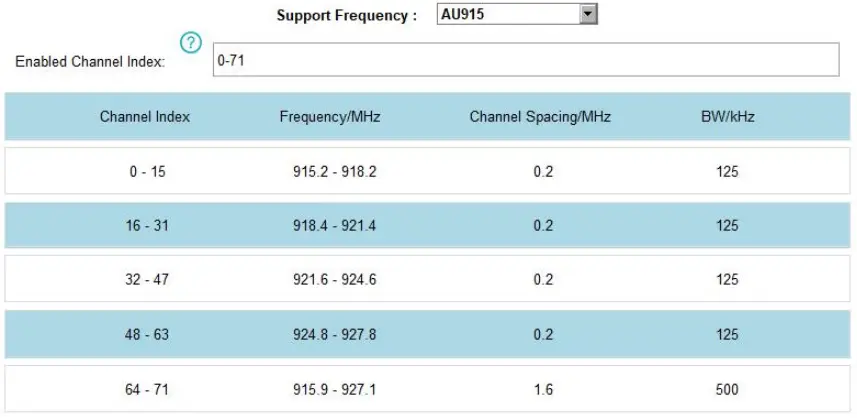The image size is (857, 418).
Task: Click the 915.9 - 927.1 frequency cell
Action: pos(335,389)
